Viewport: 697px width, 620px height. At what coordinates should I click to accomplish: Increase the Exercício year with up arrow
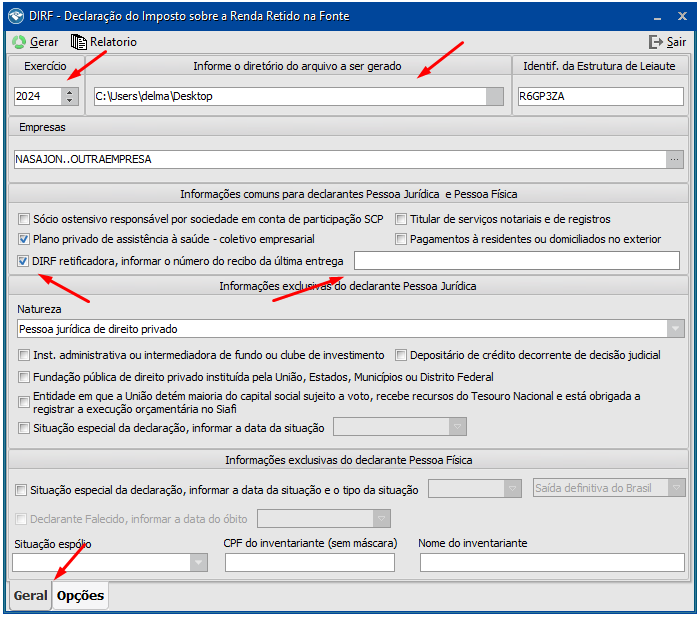[x=69, y=92]
